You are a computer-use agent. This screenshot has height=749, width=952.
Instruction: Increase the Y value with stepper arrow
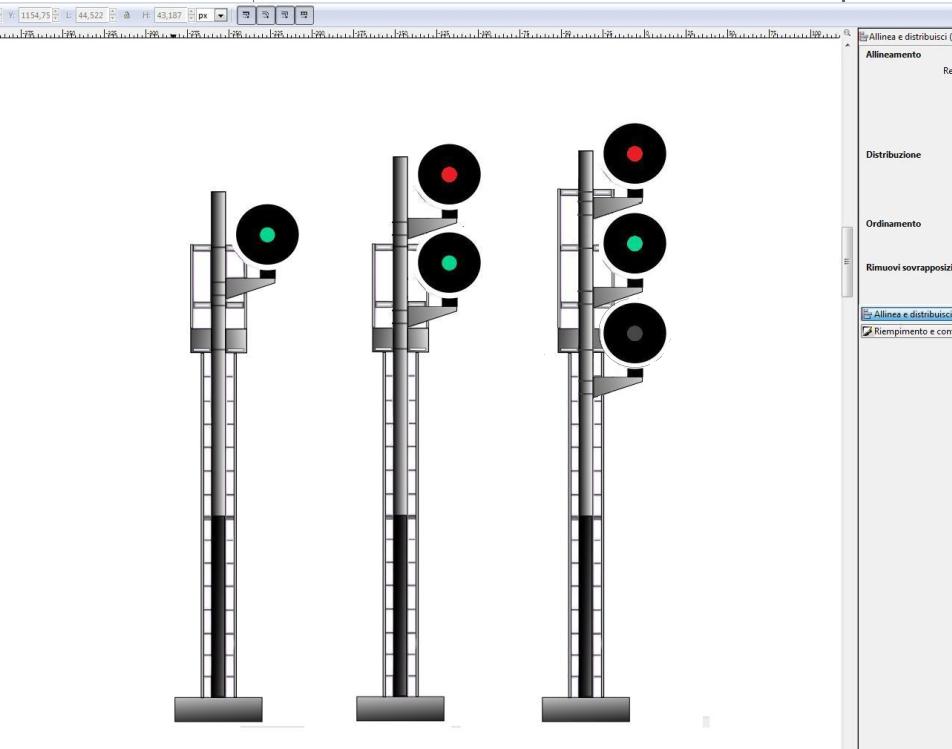55,12
